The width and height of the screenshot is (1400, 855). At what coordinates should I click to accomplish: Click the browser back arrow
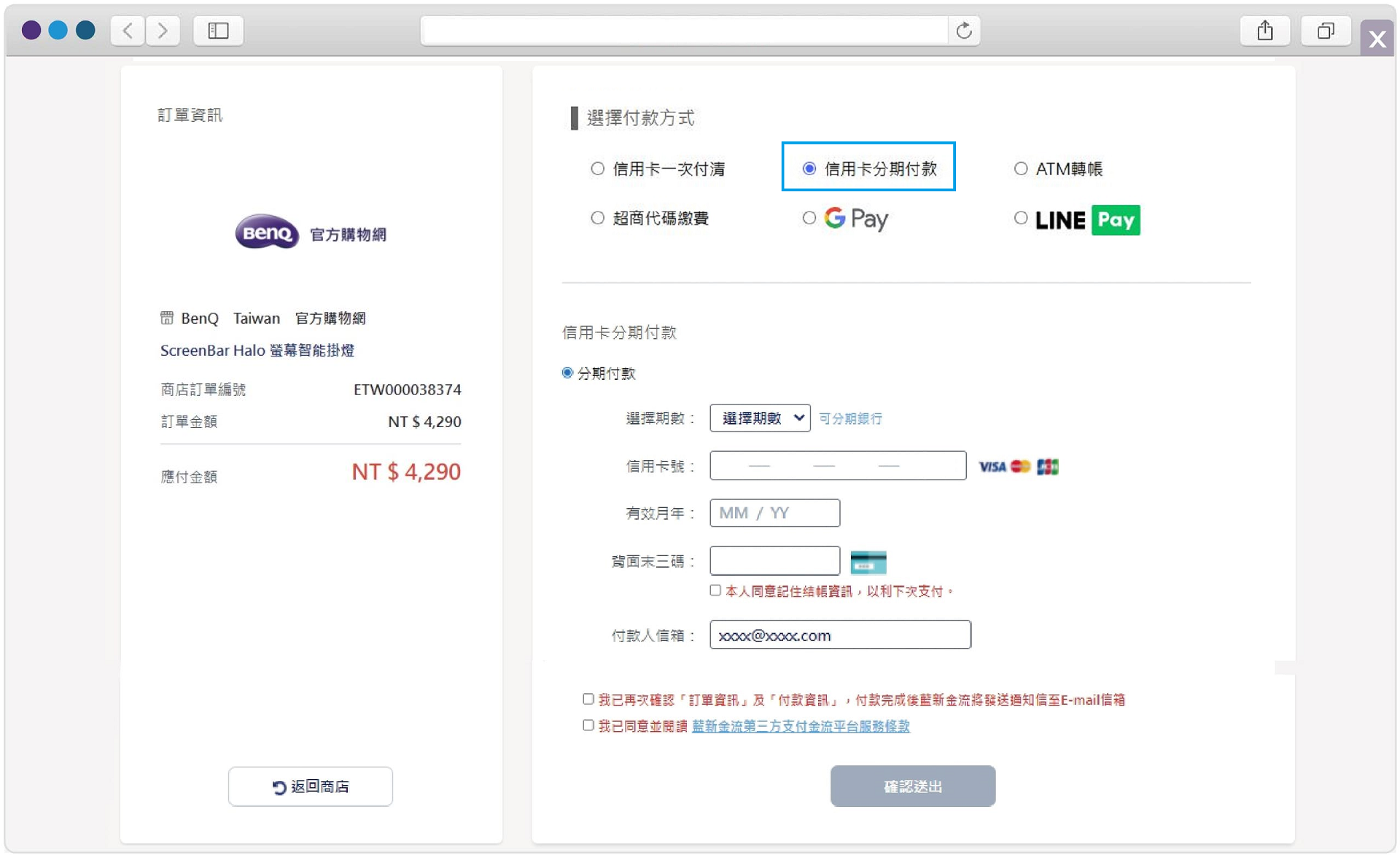[x=128, y=31]
